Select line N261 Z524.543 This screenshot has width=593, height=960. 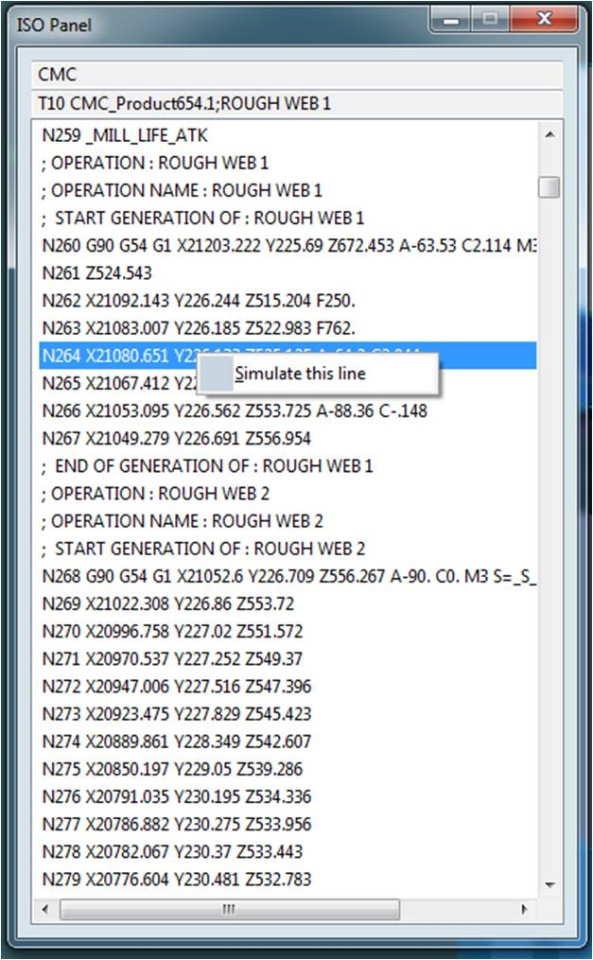pyautogui.click(x=288, y=273)
